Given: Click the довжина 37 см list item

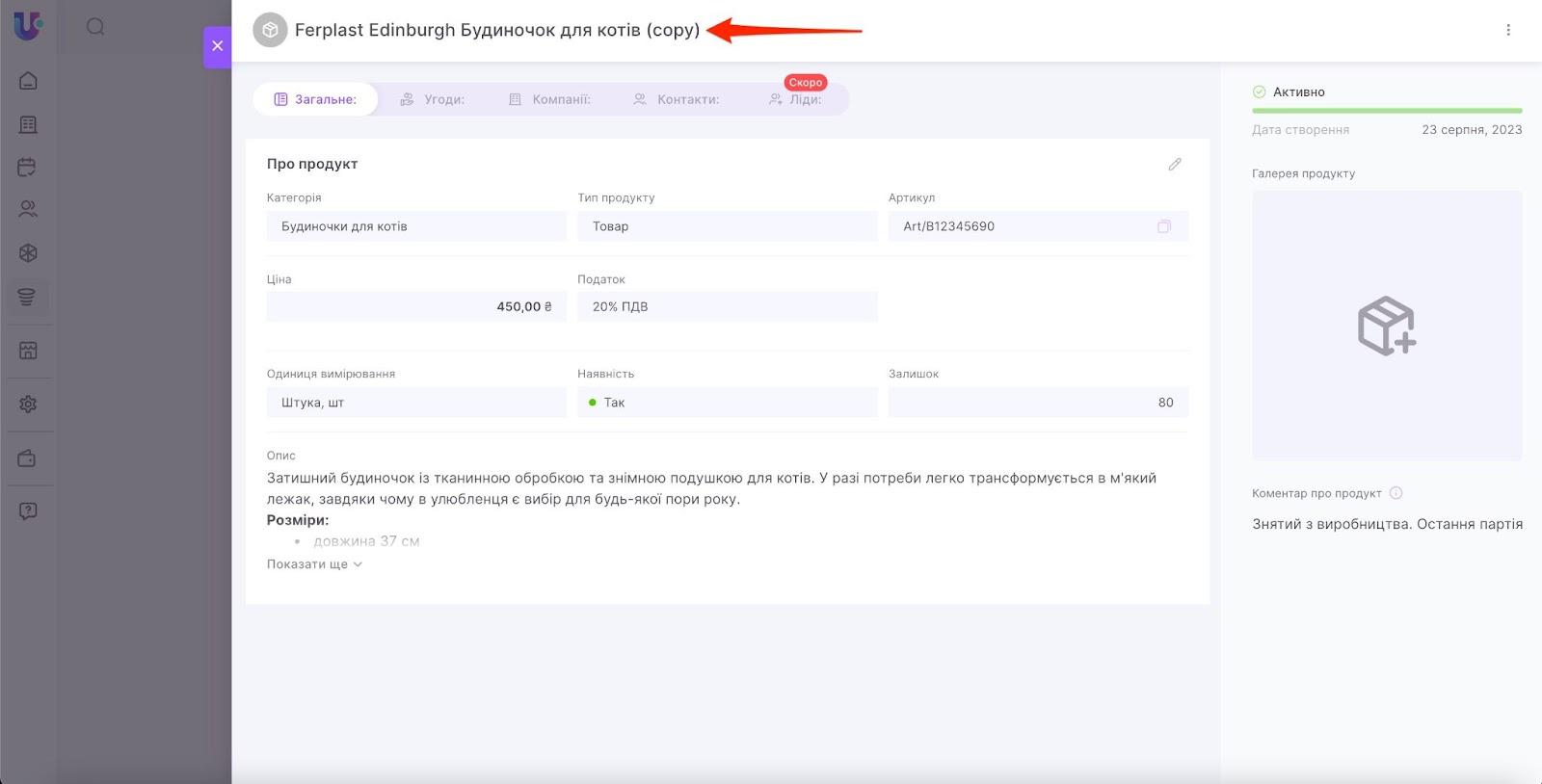Looking at the screenshot, I should coord(366,541).
